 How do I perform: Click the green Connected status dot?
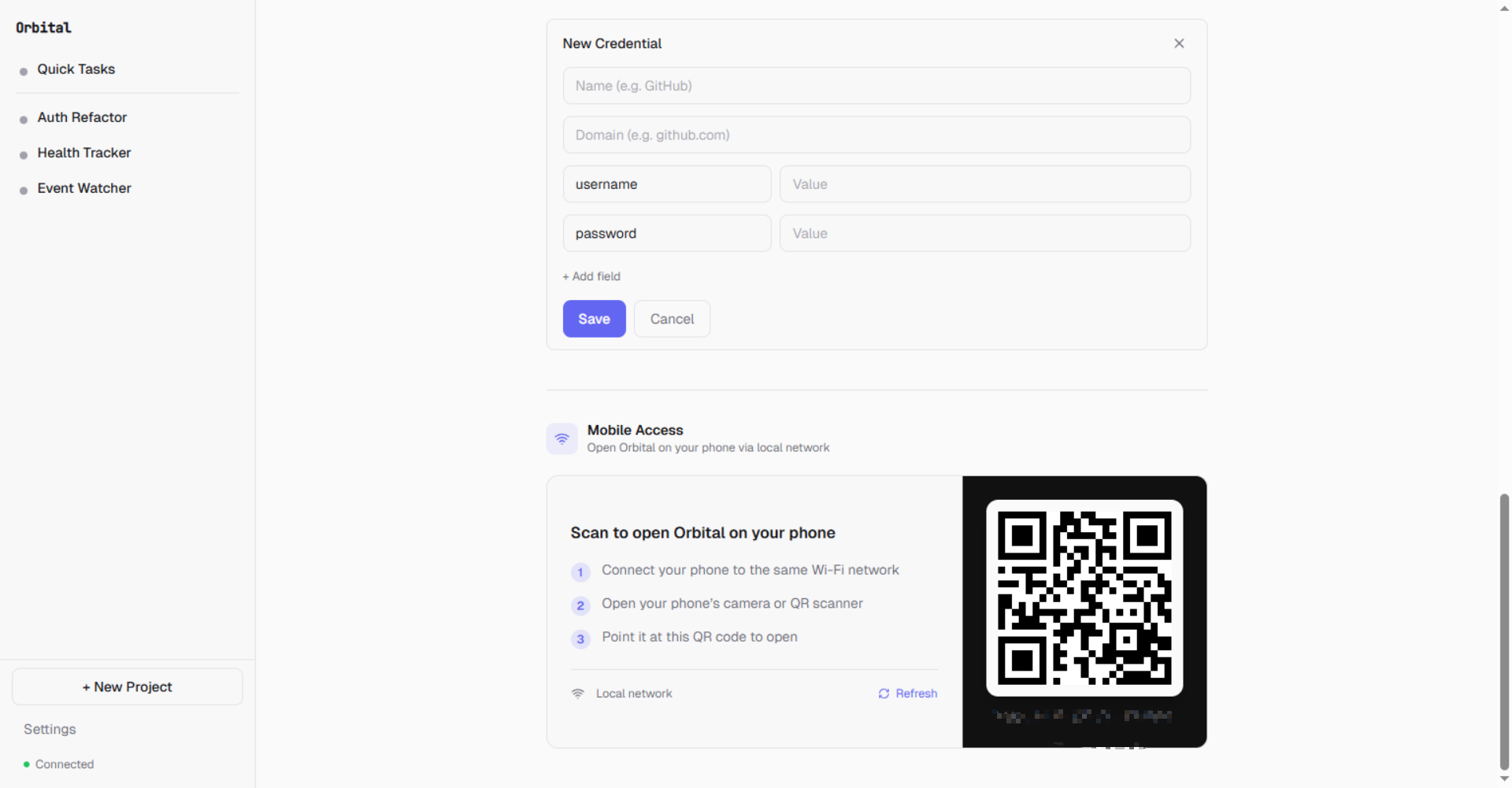26,764
